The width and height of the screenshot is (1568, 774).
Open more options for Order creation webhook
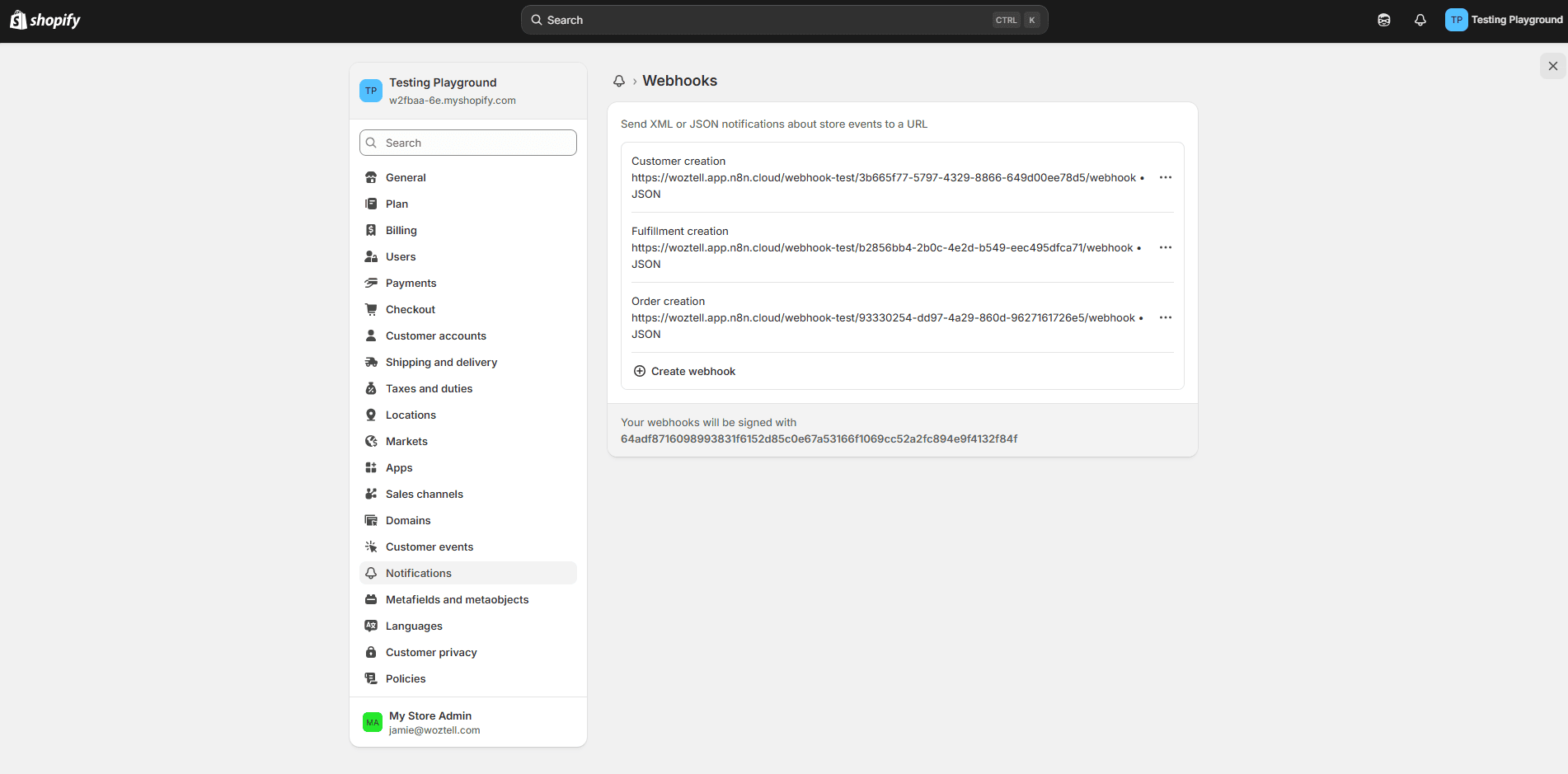[x=1165, y=317]
